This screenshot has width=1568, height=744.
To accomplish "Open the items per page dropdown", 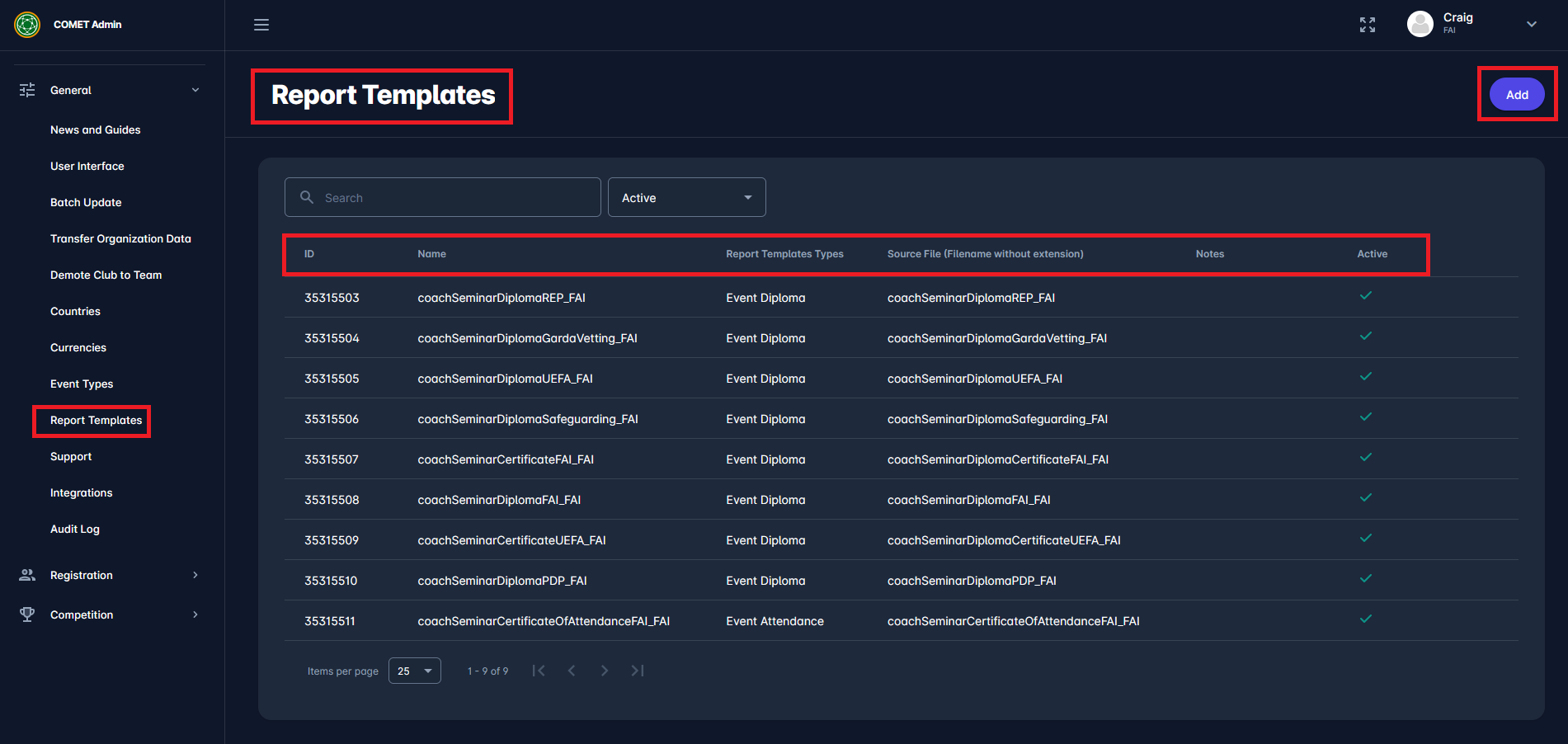I will (x=414, y=671).
